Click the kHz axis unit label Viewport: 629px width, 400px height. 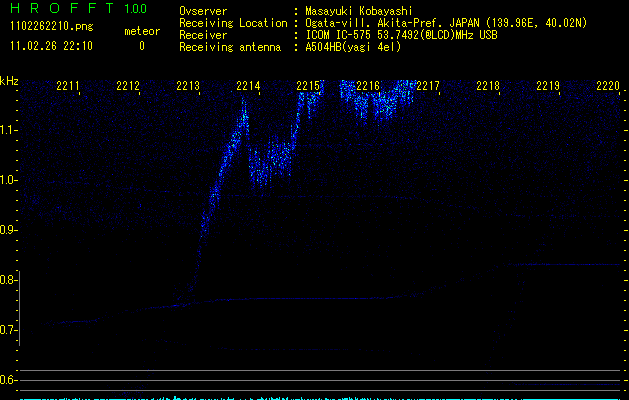(x=9, y=81)
